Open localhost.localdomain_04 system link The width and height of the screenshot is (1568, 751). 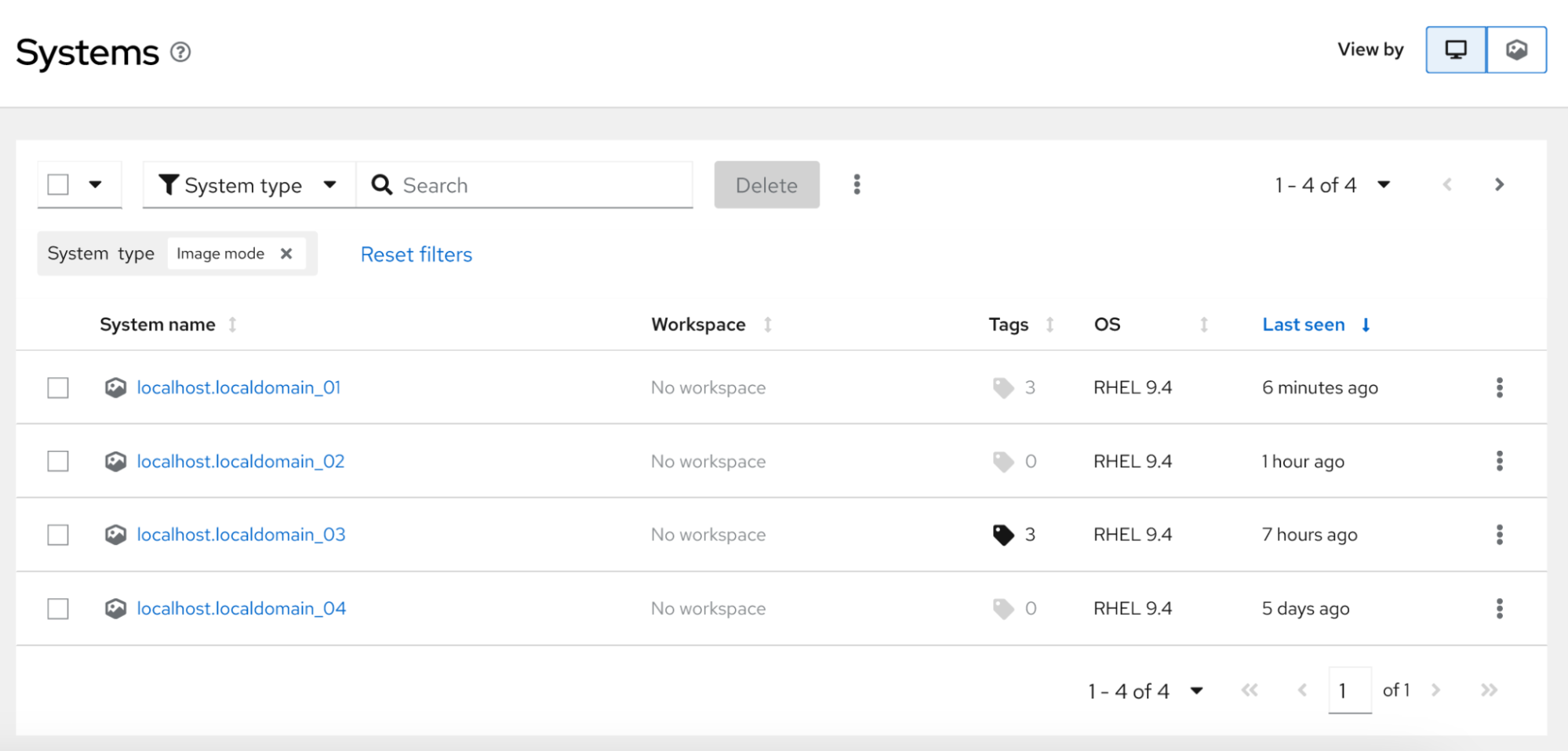[241, 608]
